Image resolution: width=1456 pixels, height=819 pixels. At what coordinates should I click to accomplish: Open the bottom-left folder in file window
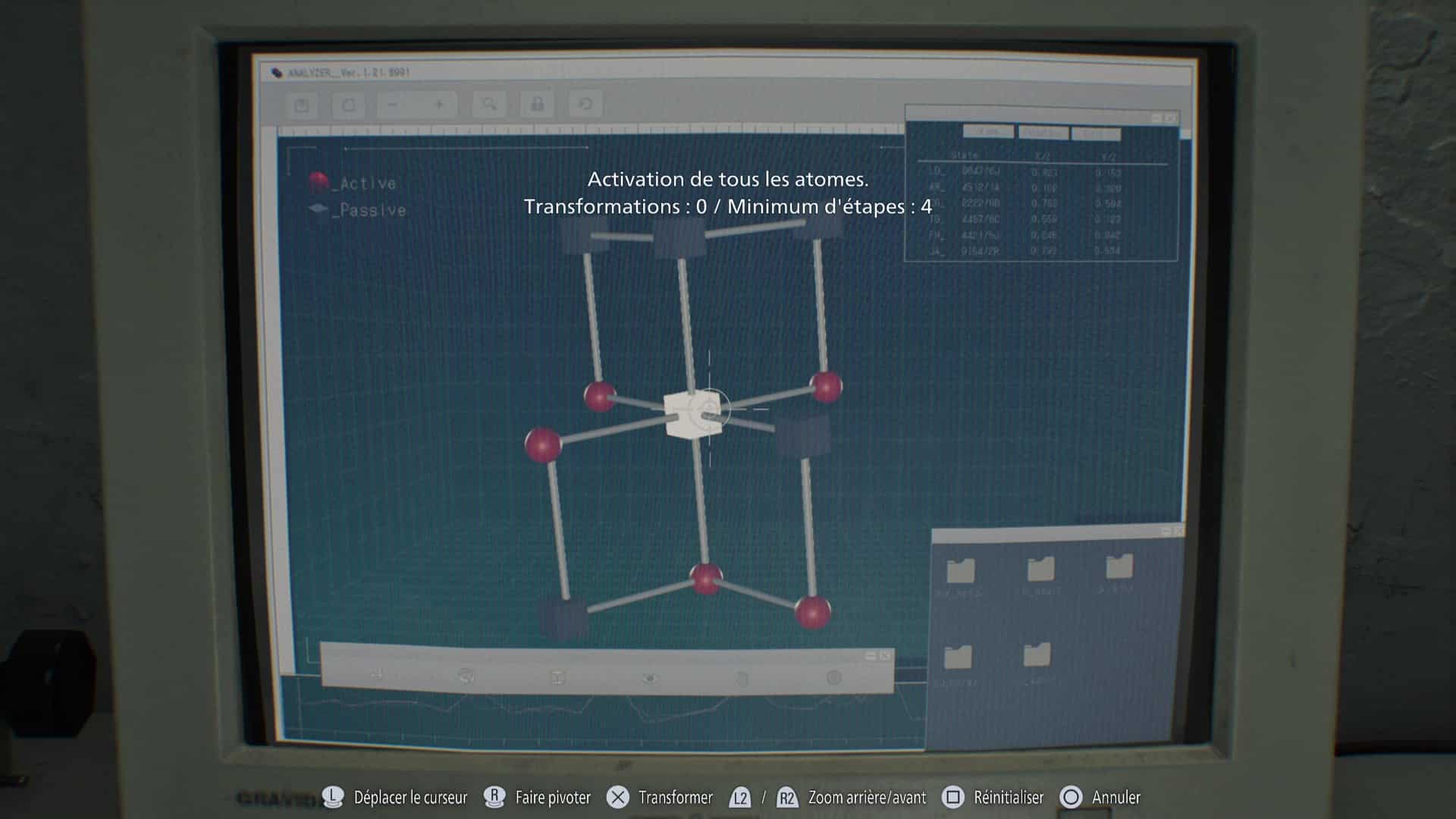coord(958,657)
